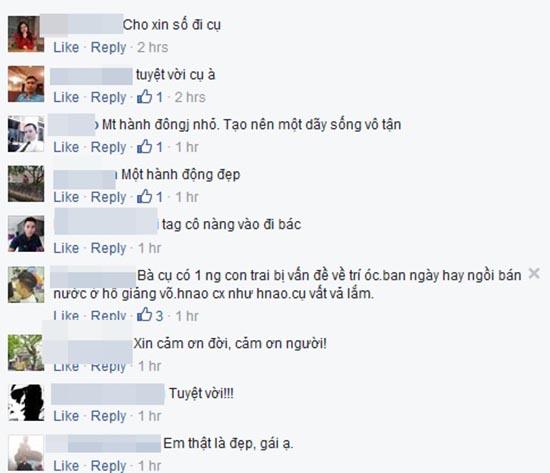Reply to the 'tag cô nàng vào đi bác' comment
This screenshot has height=473, width=550.
[108, 248]
